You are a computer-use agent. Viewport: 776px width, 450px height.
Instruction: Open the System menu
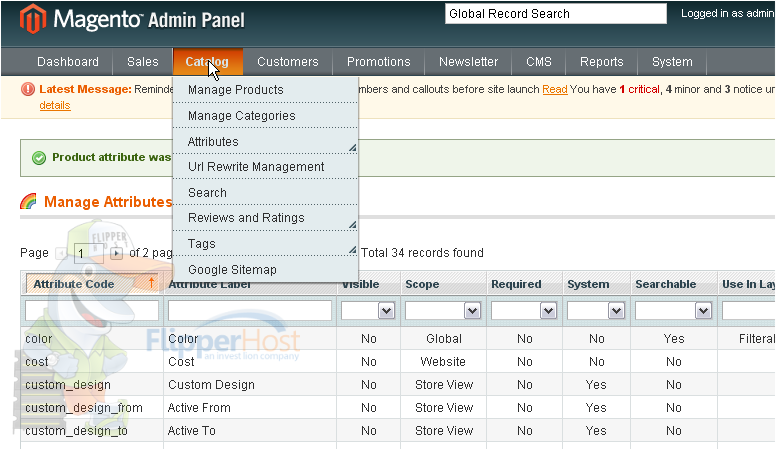672,62
